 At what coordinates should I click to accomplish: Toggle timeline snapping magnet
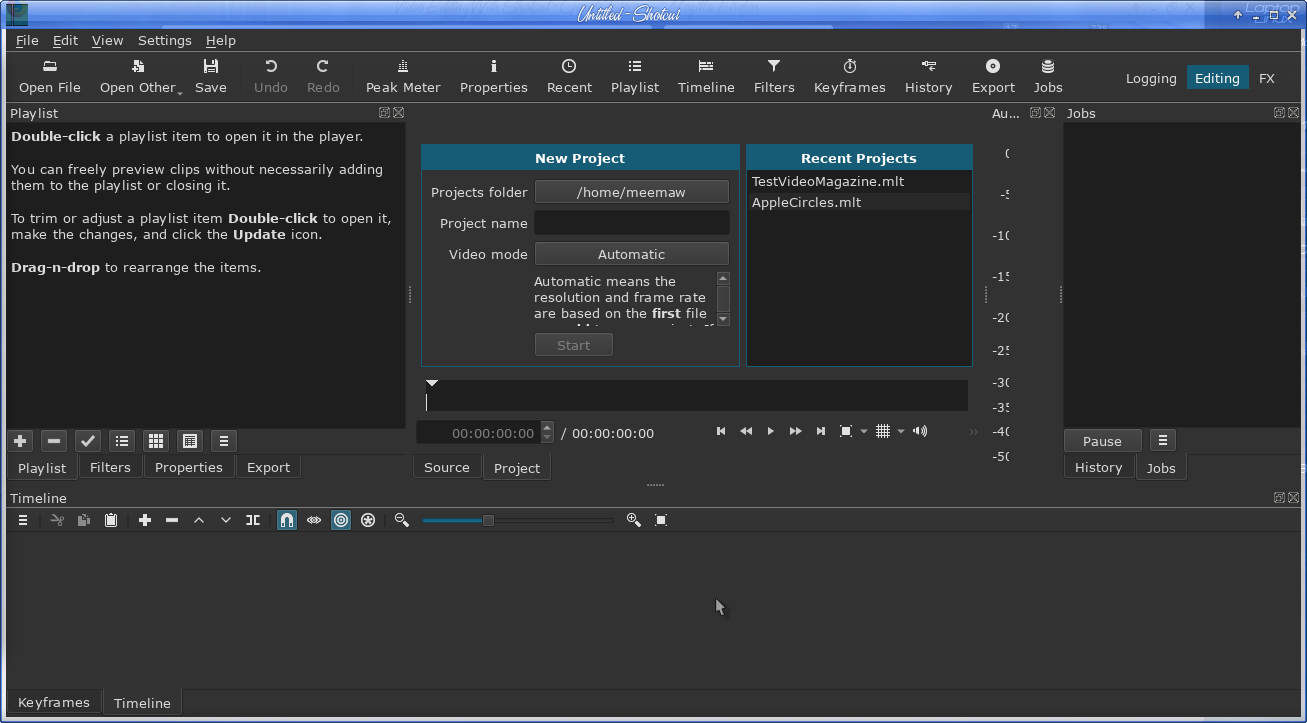point(287,520)
